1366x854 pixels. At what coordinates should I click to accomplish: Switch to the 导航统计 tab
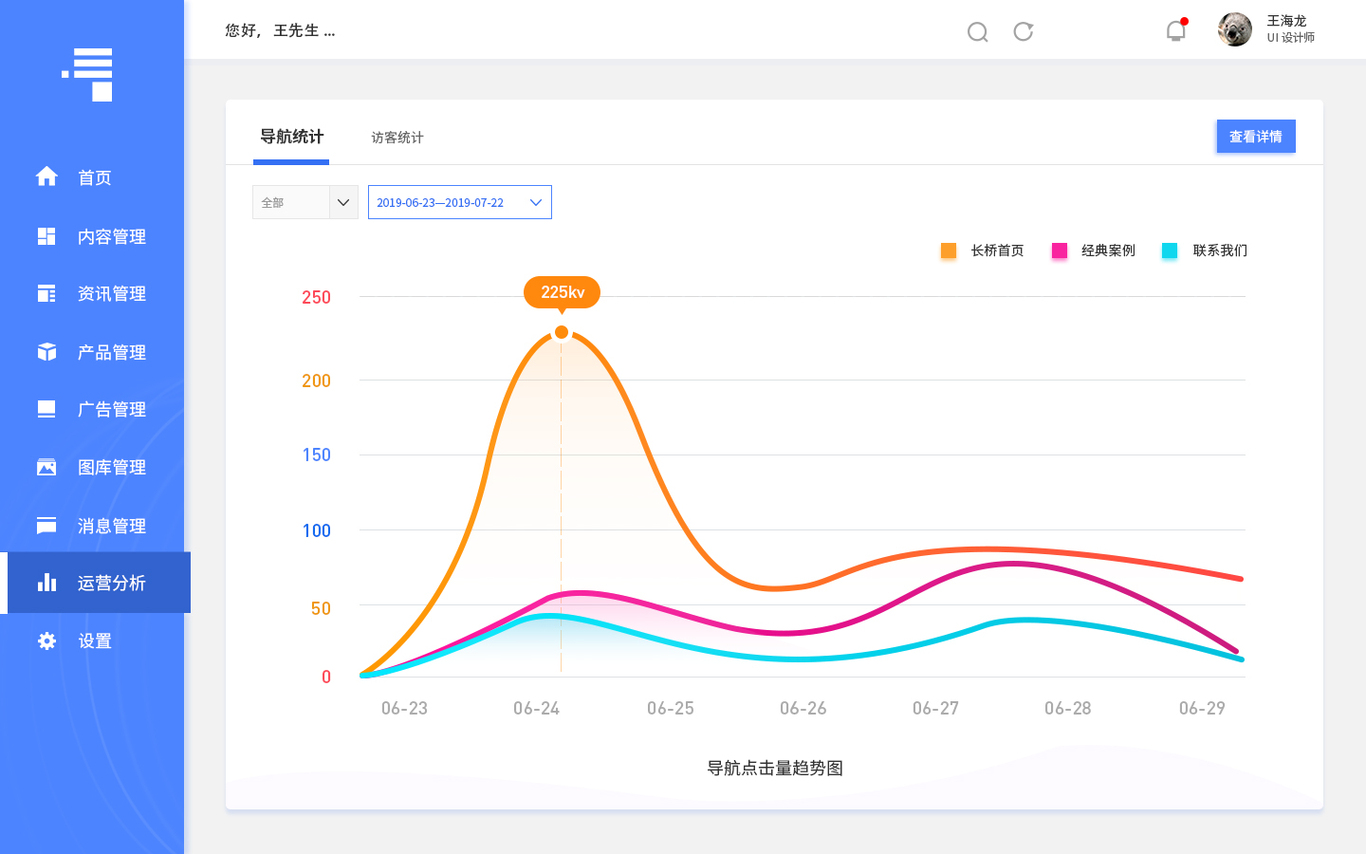pos(291,137)
